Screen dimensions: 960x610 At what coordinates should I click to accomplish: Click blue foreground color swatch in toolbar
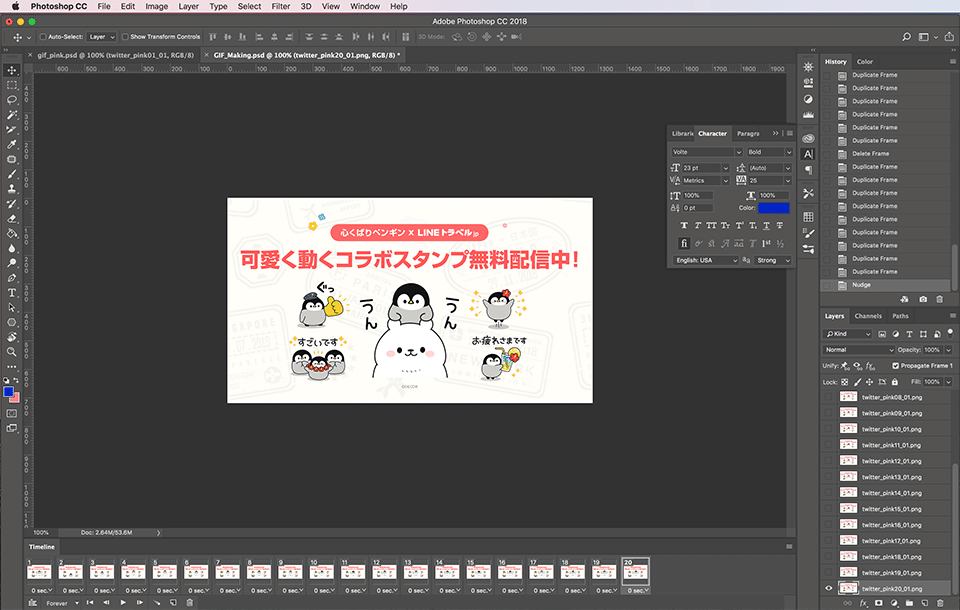click(8, 391)
